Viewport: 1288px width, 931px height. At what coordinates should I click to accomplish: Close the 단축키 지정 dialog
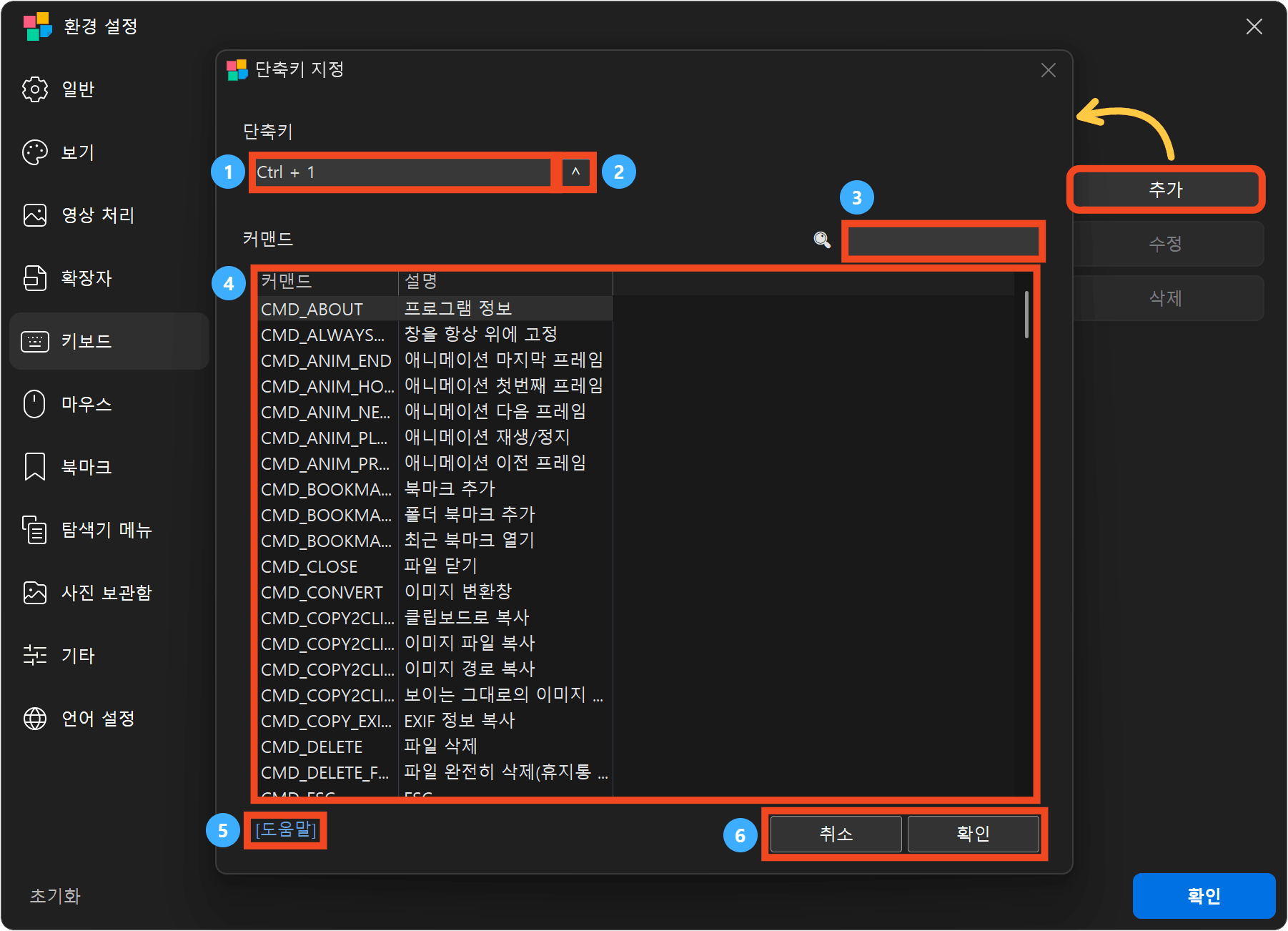[1049, 70]
